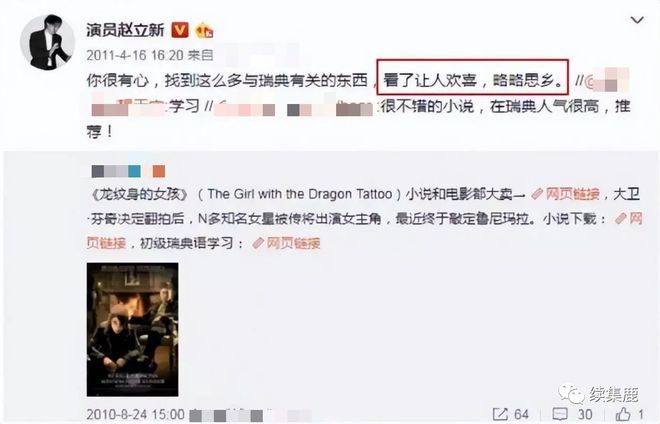Open the blurred original poster username
This screenshot has width=660, height=424.
128,171
